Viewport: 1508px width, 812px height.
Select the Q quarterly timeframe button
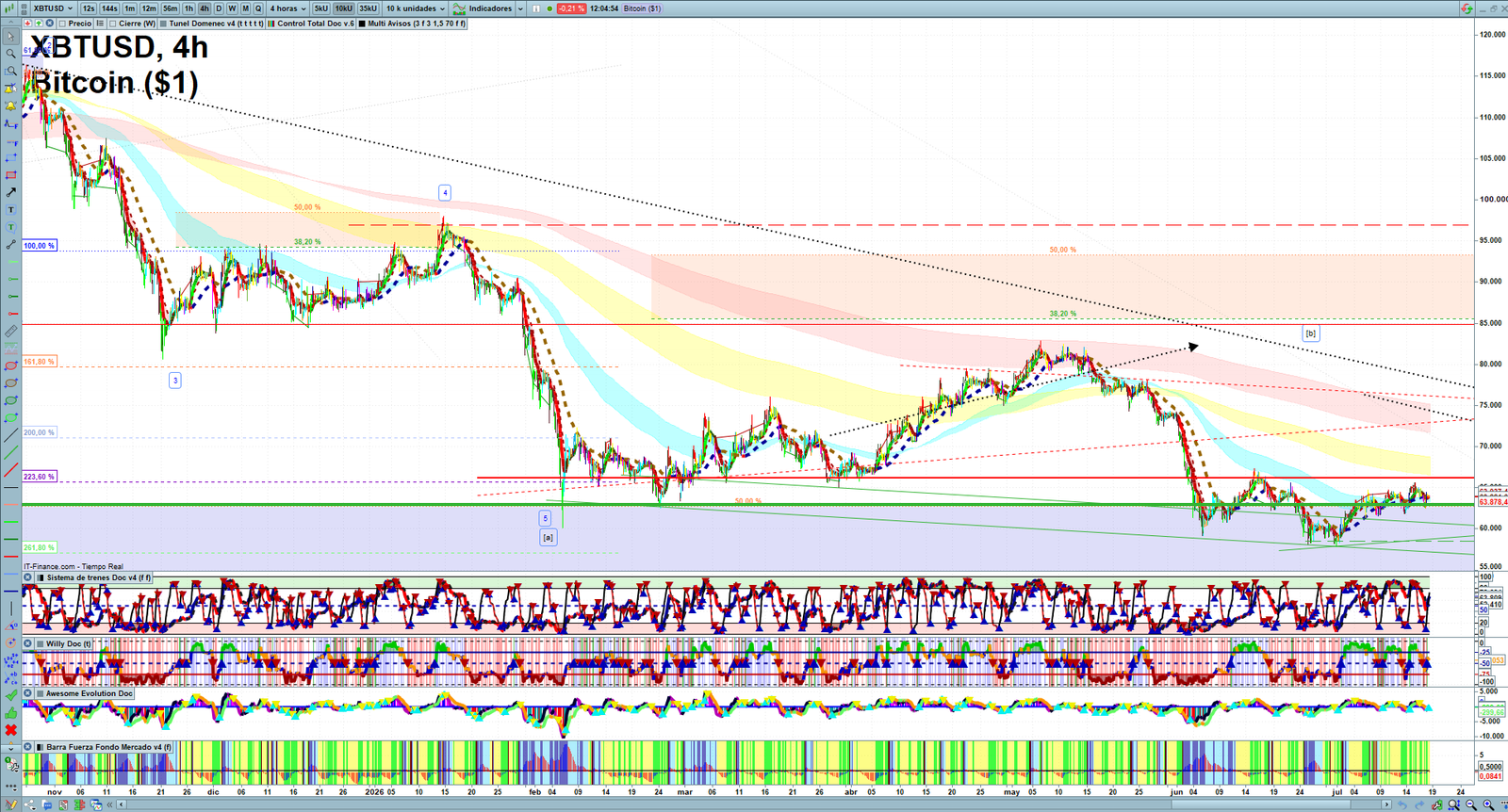(x=258, y=8)
